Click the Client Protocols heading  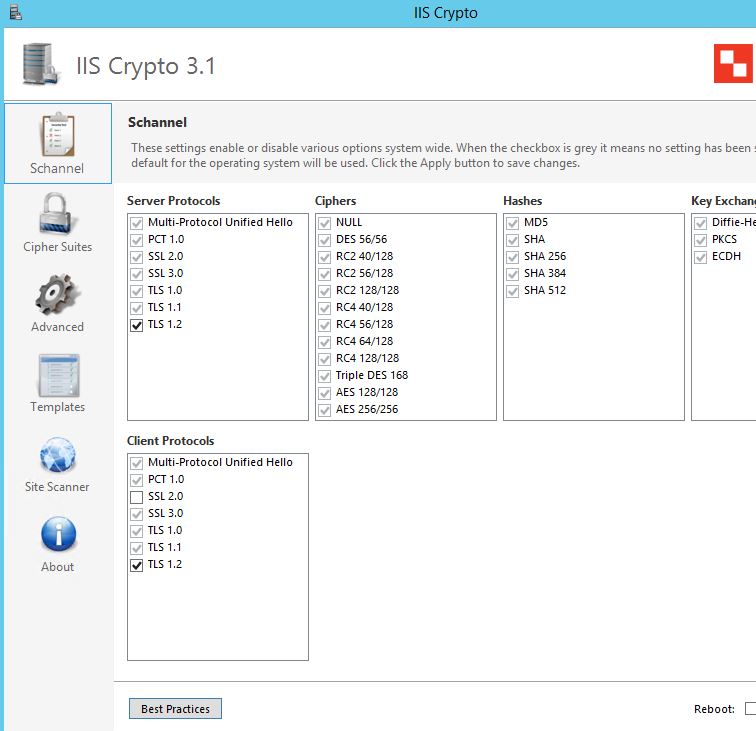coord(171,441)
